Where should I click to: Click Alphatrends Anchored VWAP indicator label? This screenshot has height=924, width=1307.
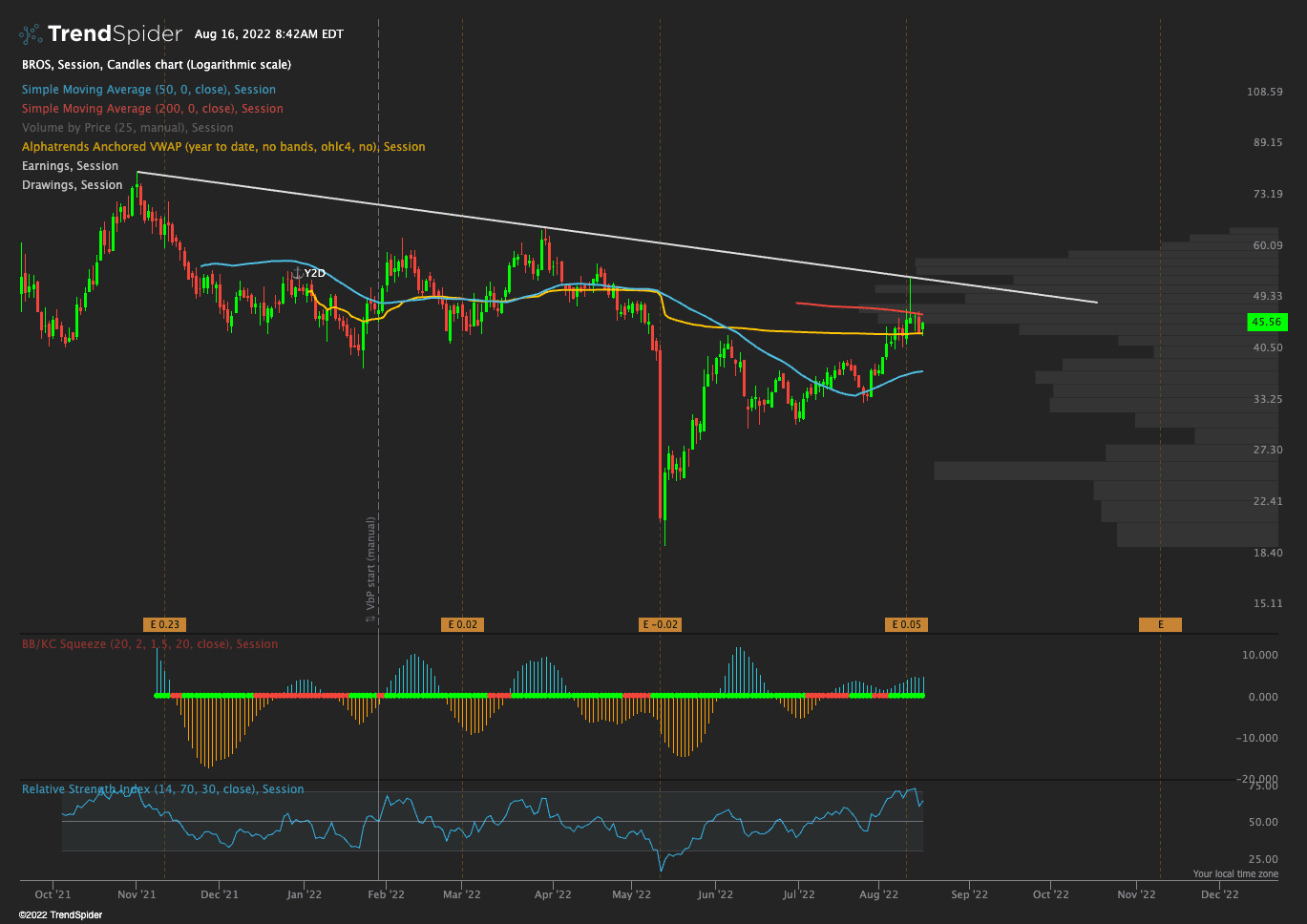(x=223, y=147)
